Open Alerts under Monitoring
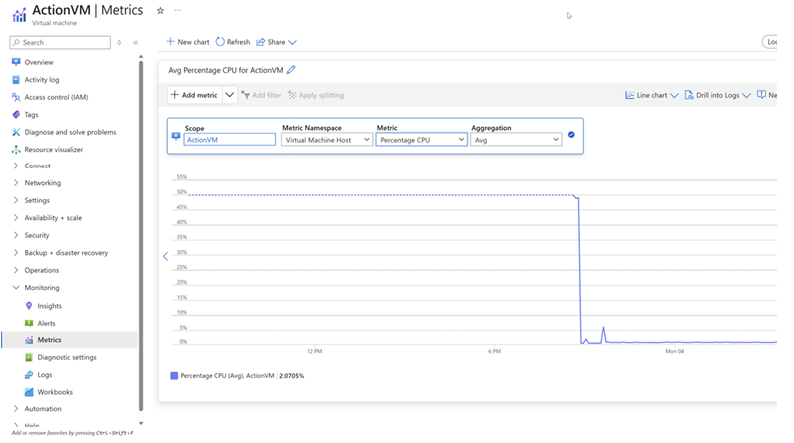794x443 pixels. (x=47, y=323)
